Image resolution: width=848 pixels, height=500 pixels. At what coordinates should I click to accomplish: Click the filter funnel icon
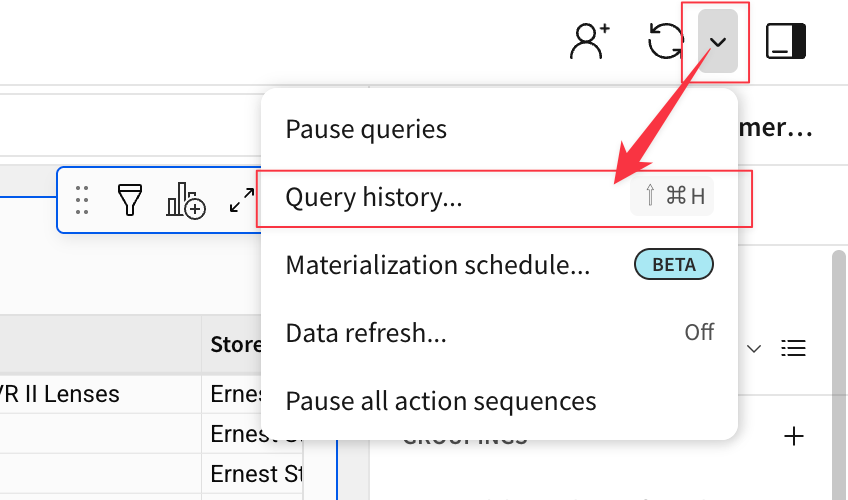click(x=130, y=200)
